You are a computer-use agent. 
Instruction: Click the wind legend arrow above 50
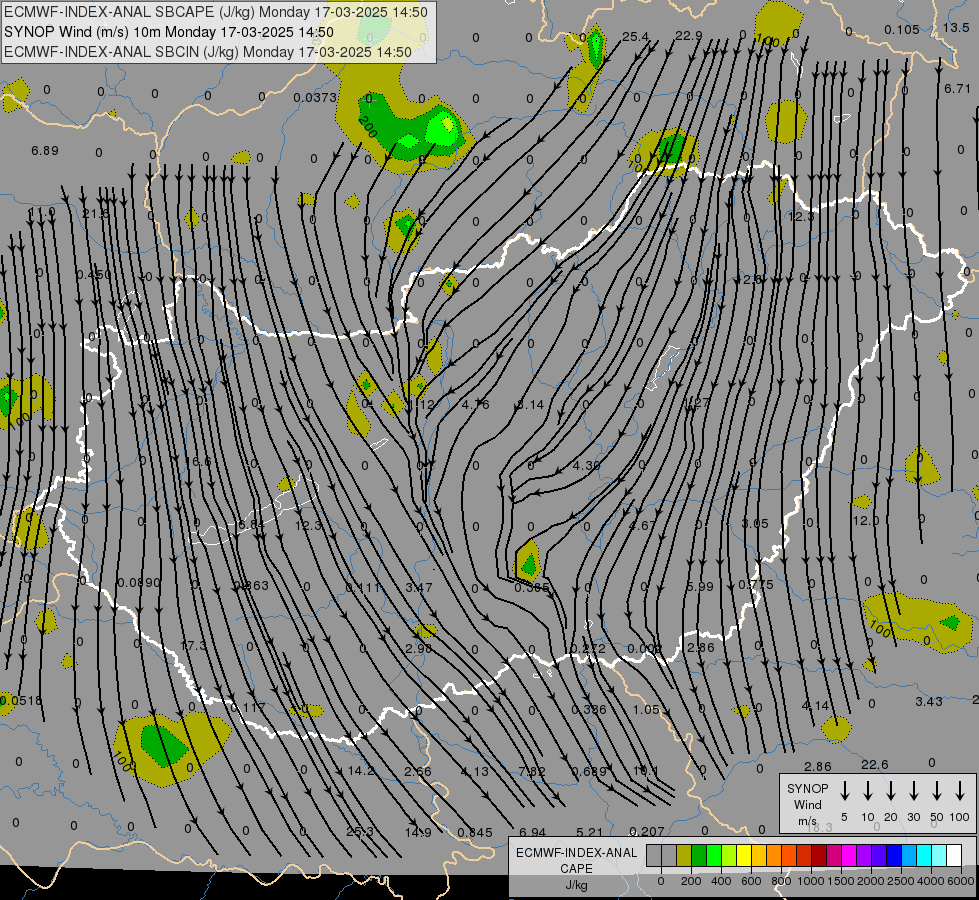[937, 791]
